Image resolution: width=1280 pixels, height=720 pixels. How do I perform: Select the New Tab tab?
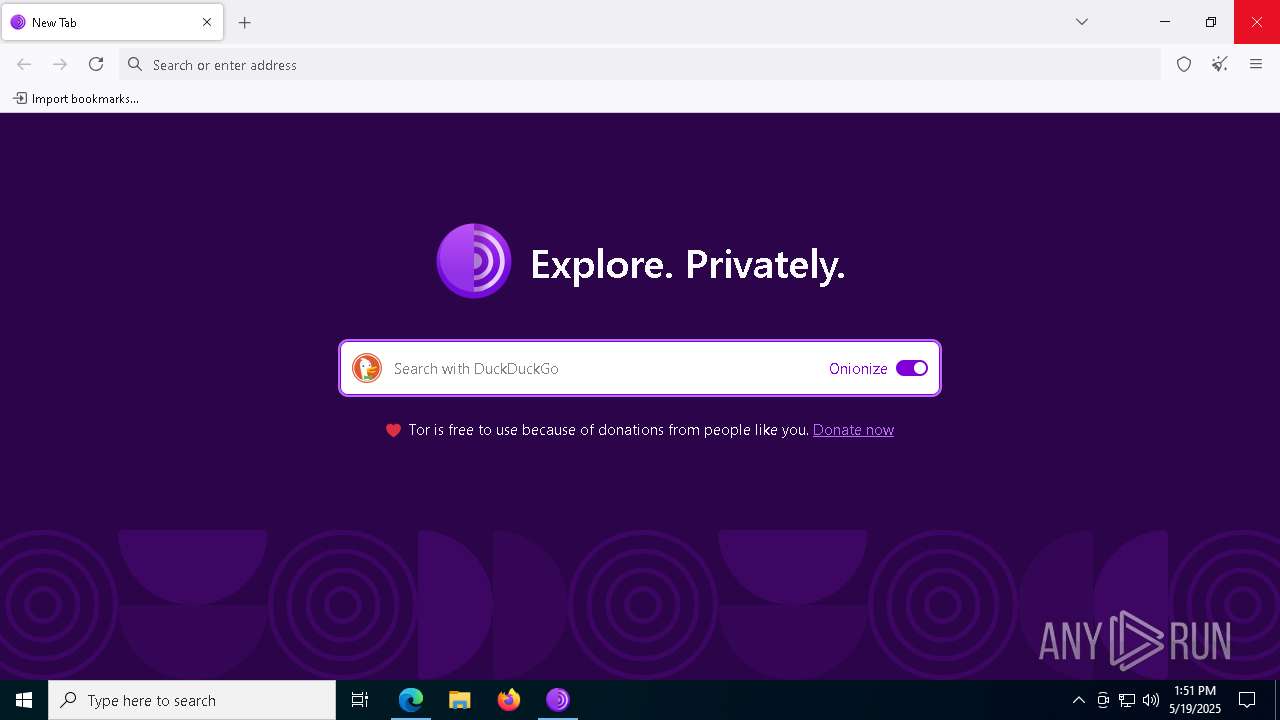tap(112, 22)
